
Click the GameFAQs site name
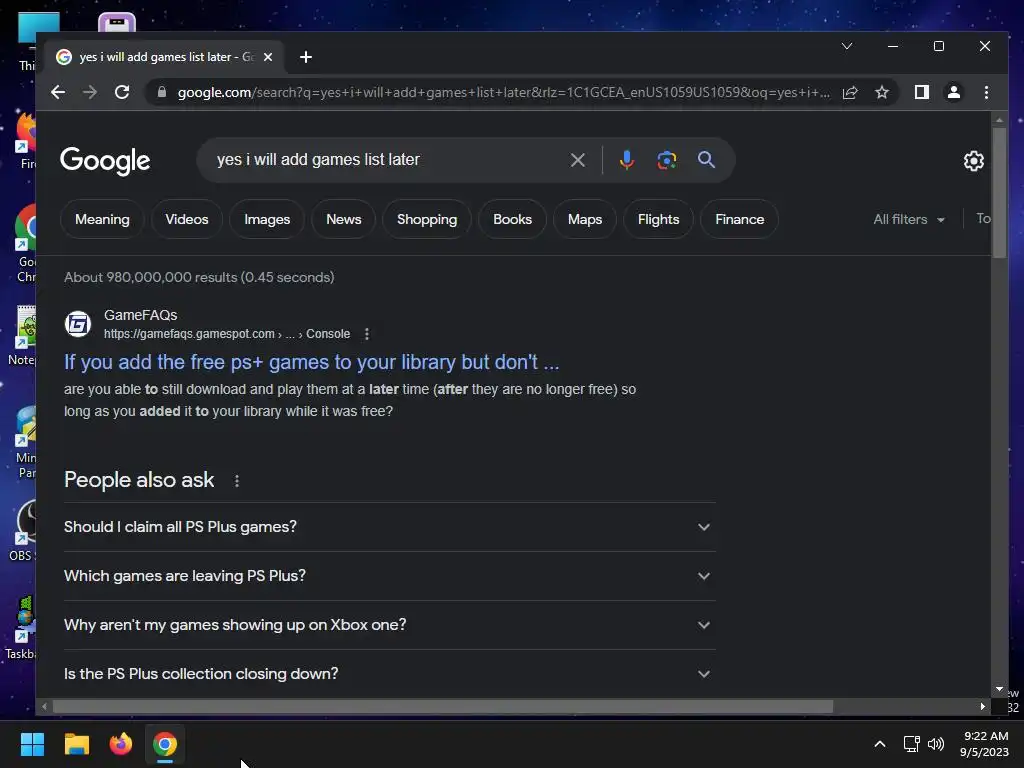click(140, 315)
